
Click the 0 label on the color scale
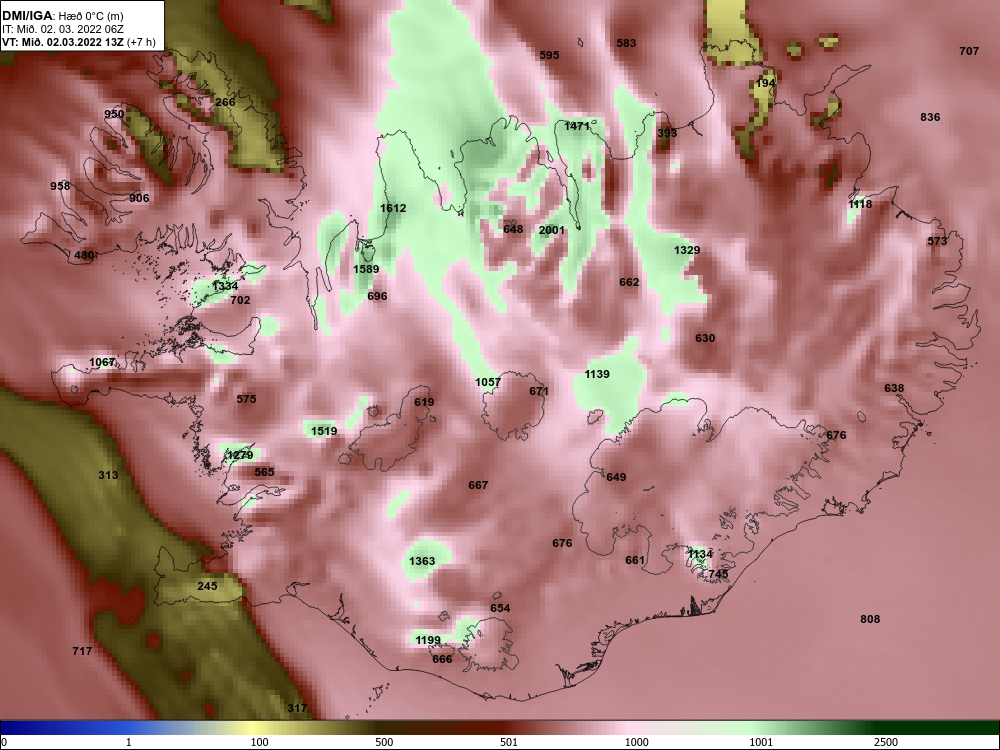pos(4,742)
